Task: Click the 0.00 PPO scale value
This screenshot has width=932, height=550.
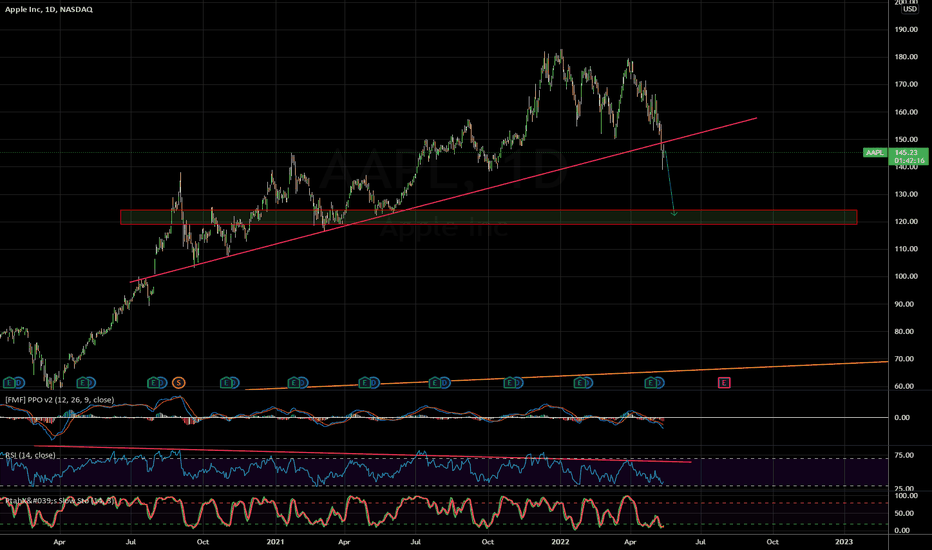Action: click(x=902, y=417)
